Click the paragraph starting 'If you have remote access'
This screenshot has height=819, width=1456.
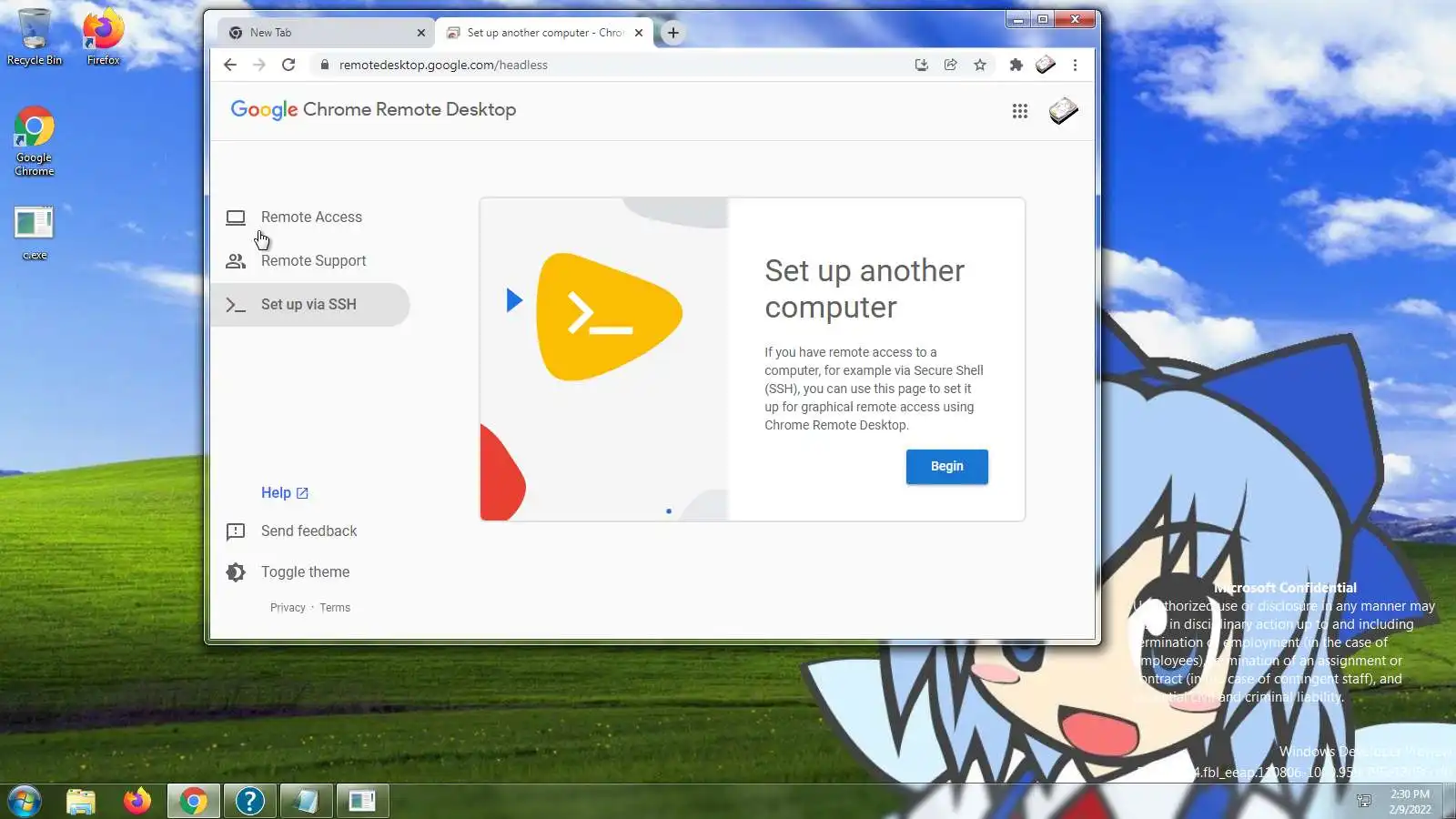tap(874, 389)
